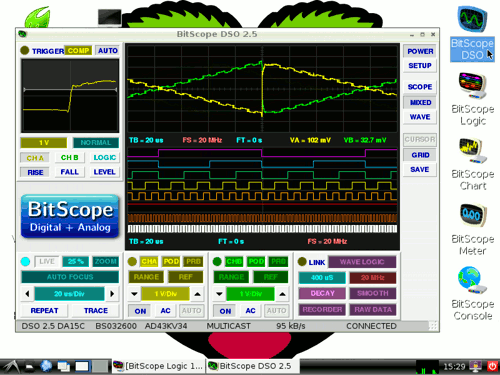Open the monitor desktop icon behind the window
The height and width of the screenshot is (375, 500).
tap(109, 17)
